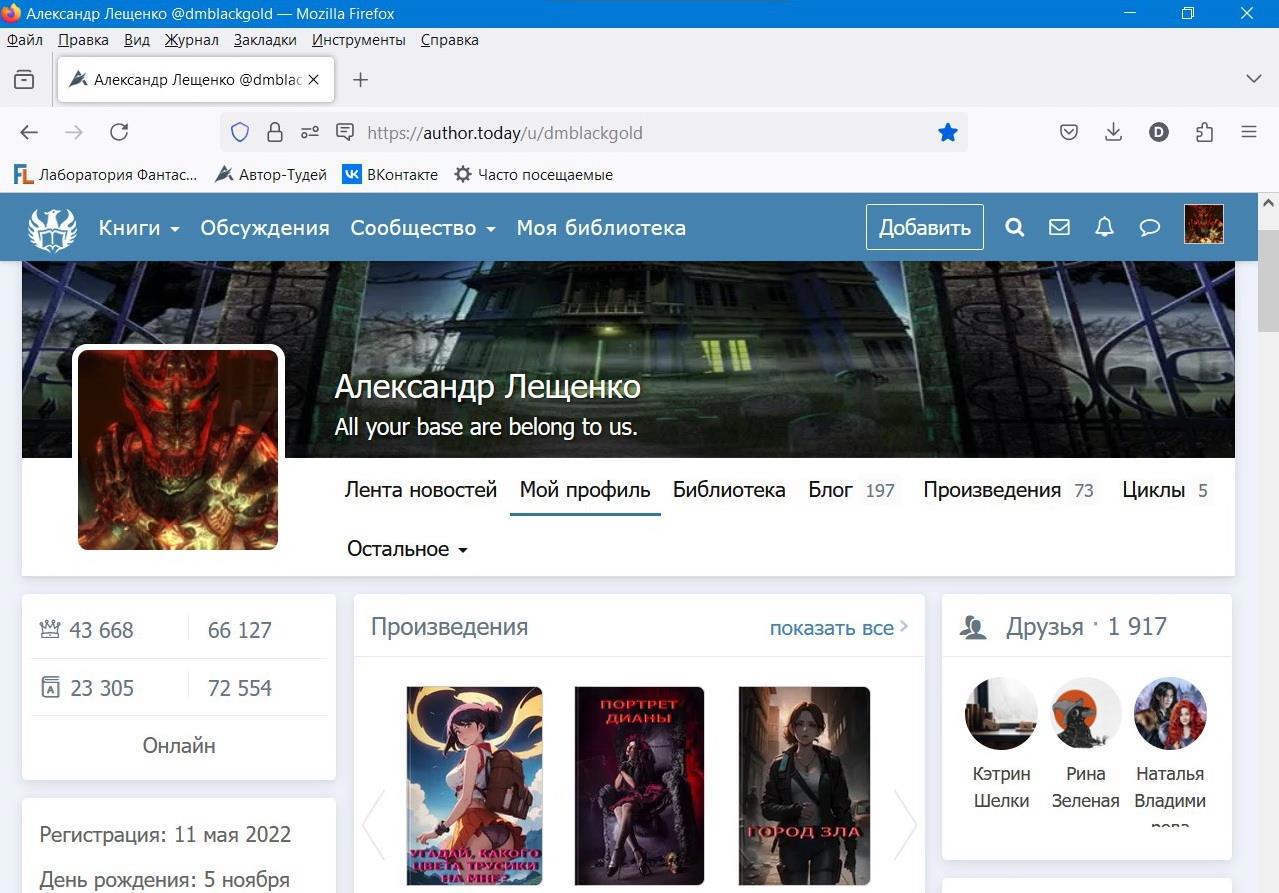
Task: Open the Произведения tab
Action: click(x=991, y=490)
